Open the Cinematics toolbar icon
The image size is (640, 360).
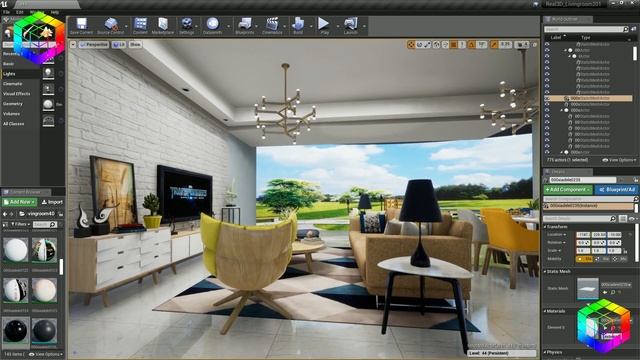[x=272, y=26]
